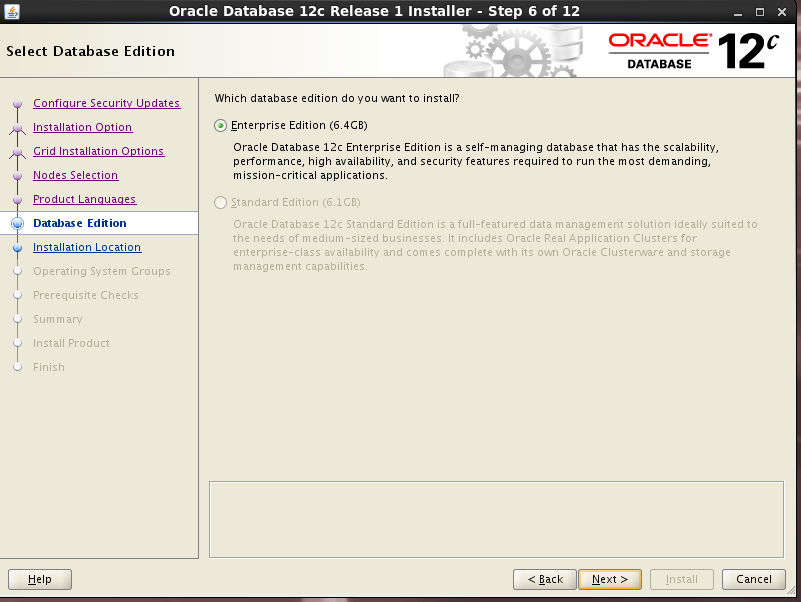Image resolution: width=801 pixels, height=602 pixels.
Task: Proceed with the Next button
Action: [x=610, y=580]
